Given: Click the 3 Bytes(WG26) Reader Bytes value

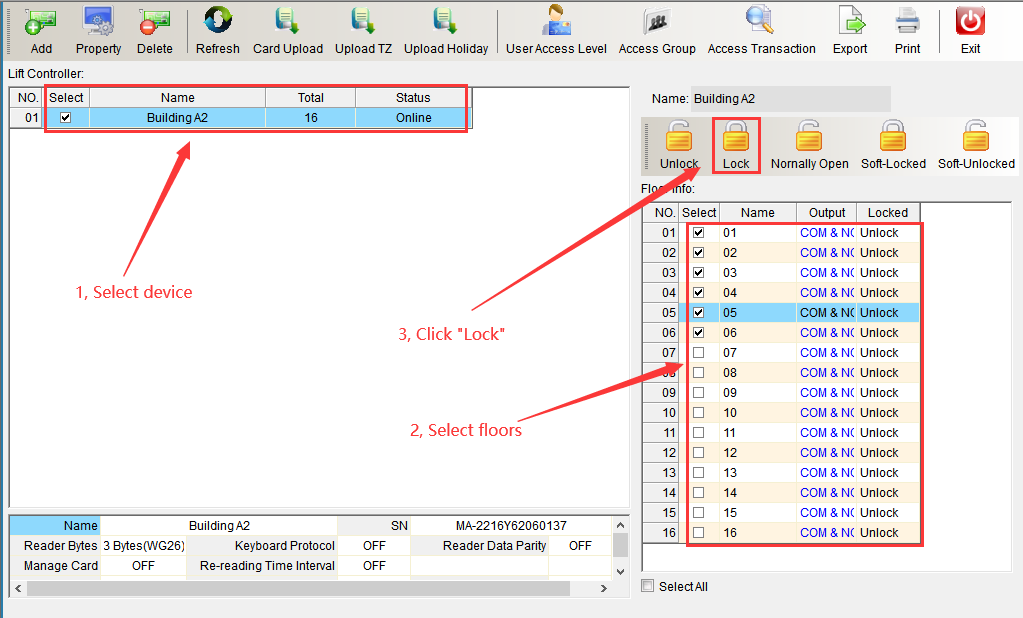Looking at the screenshot, I should click(x=144, y=546).
